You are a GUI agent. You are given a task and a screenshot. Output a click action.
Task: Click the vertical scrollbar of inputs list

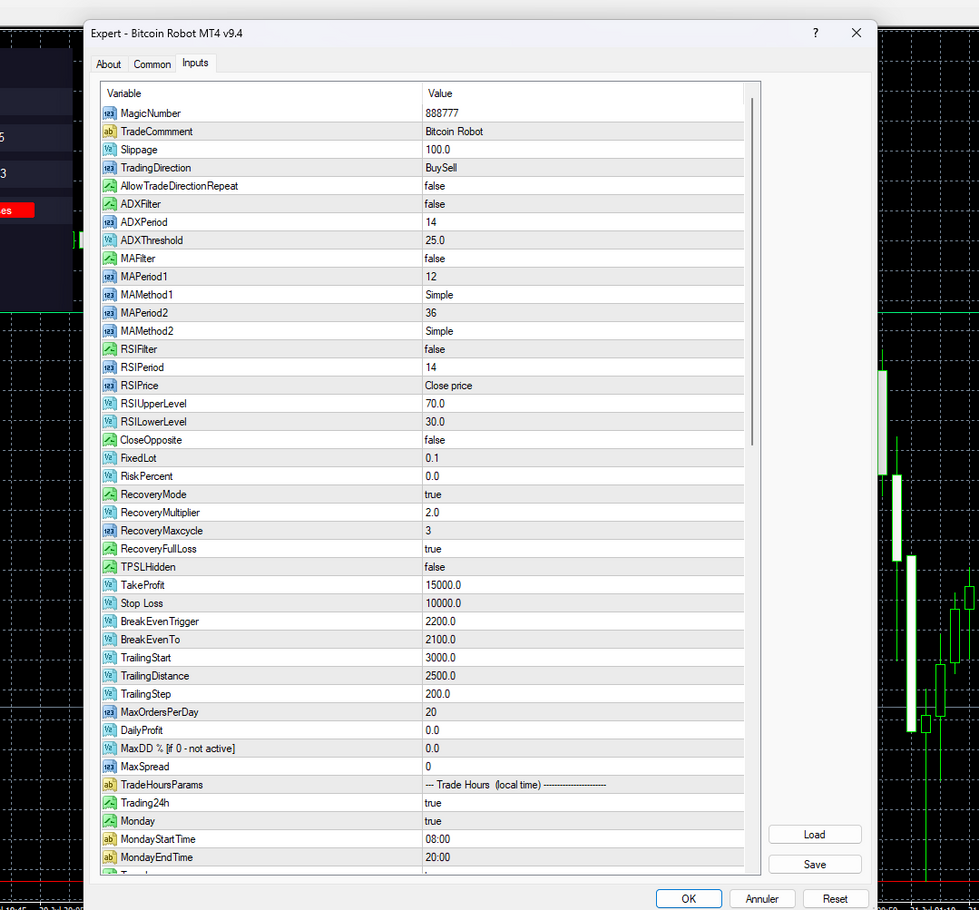[x=752, y=272]
